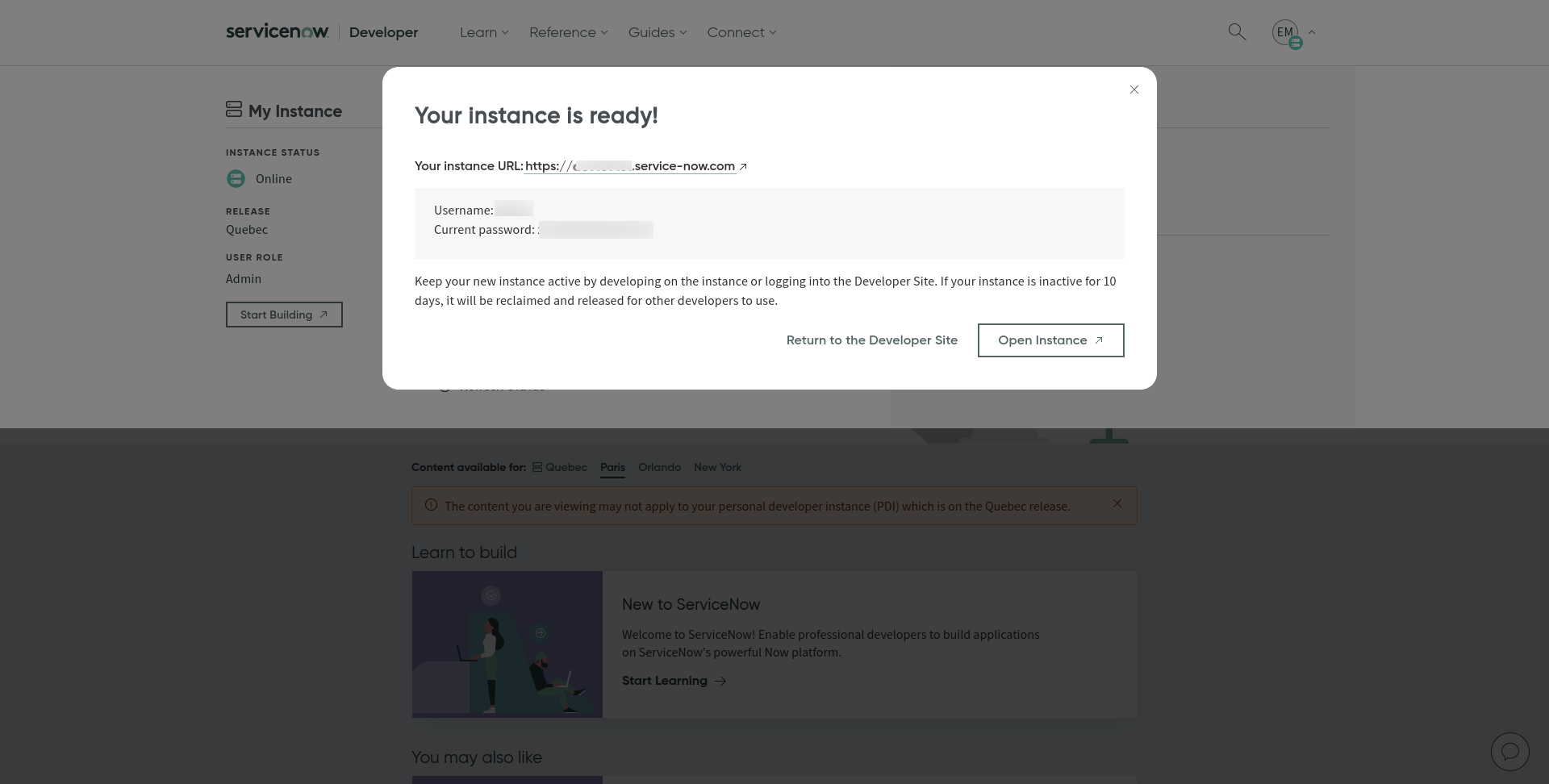Click the My Instance server icon
1549x784 pixels.
coord(234,109)
